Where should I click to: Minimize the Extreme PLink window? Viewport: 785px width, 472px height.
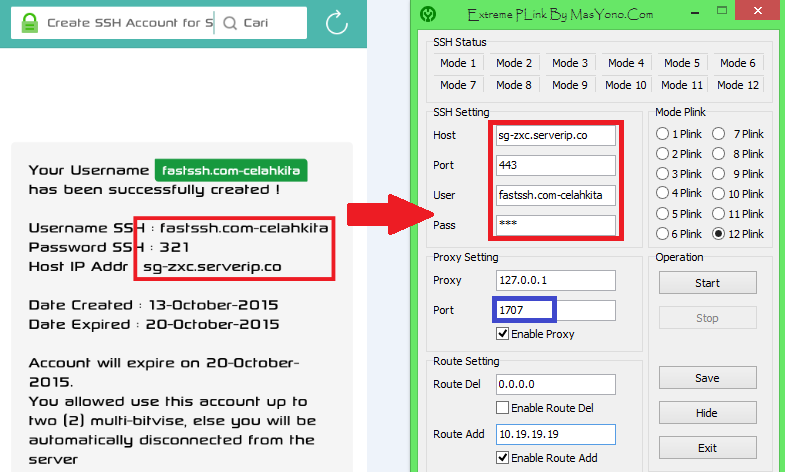[694, 13]
